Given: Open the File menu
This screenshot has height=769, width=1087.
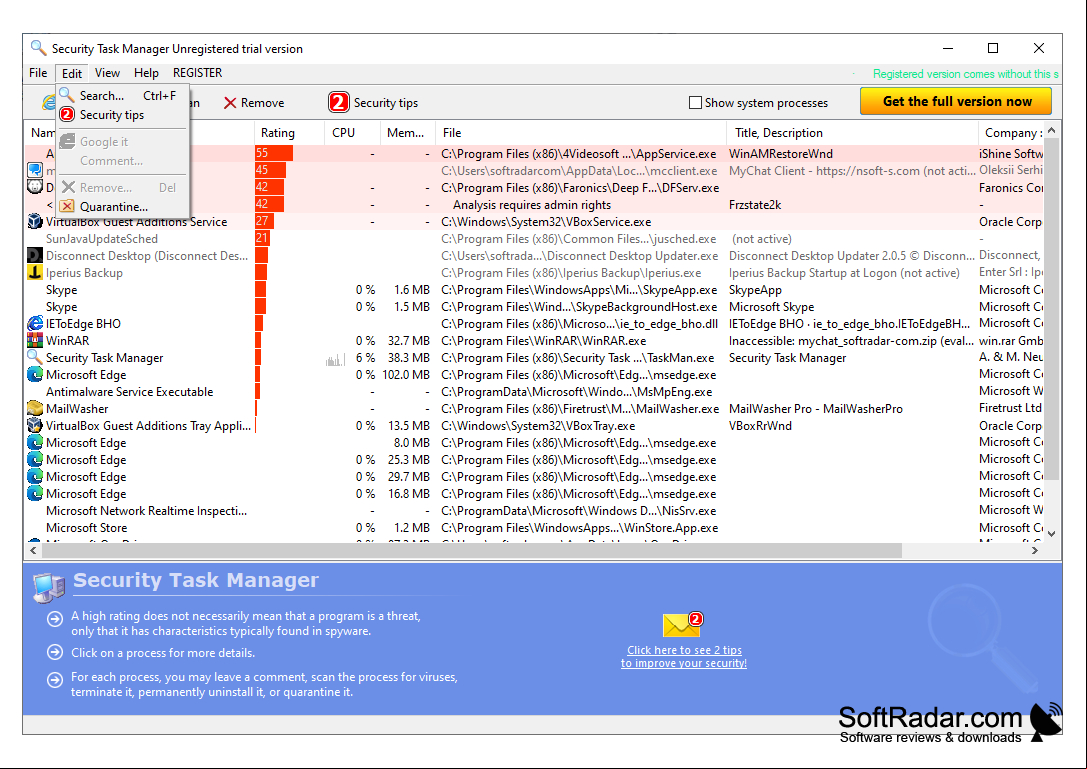Looking at the screenshot, I should 38,73.
